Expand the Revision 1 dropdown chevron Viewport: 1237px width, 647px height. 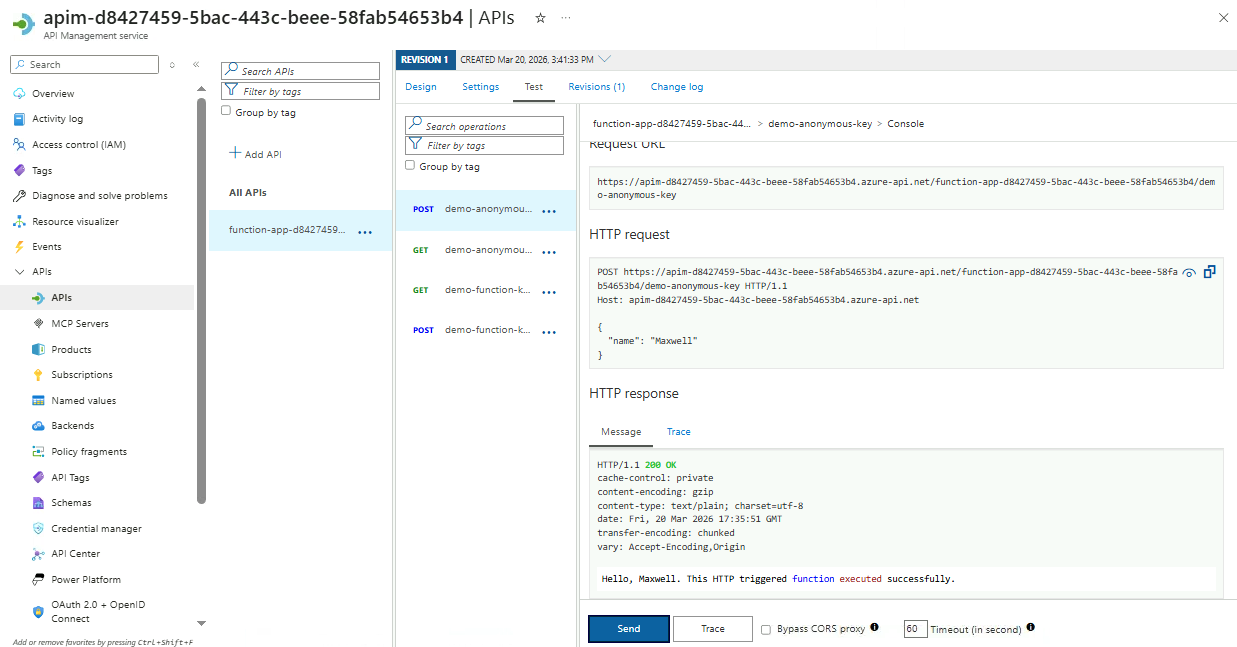pos(604,59)
